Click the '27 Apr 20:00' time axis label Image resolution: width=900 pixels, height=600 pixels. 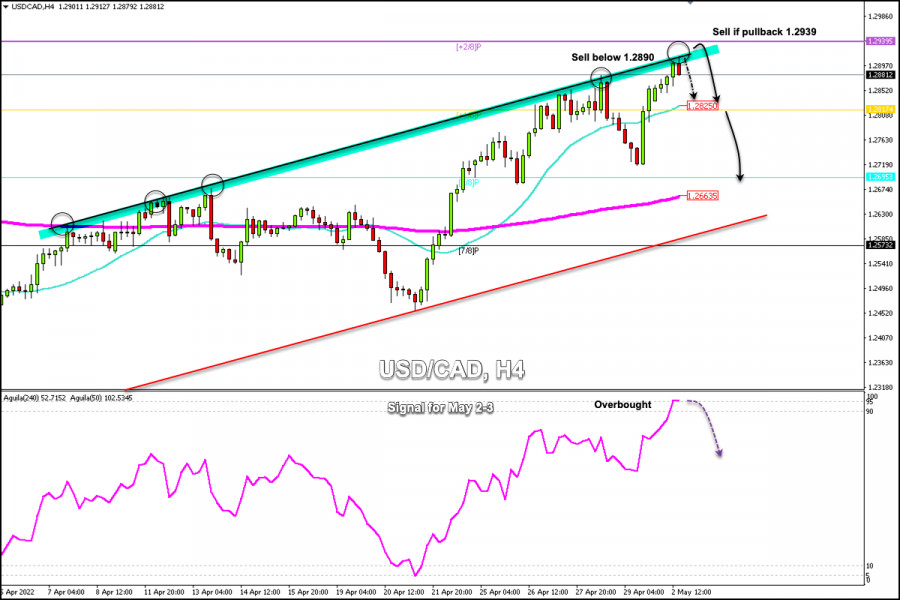596,592
